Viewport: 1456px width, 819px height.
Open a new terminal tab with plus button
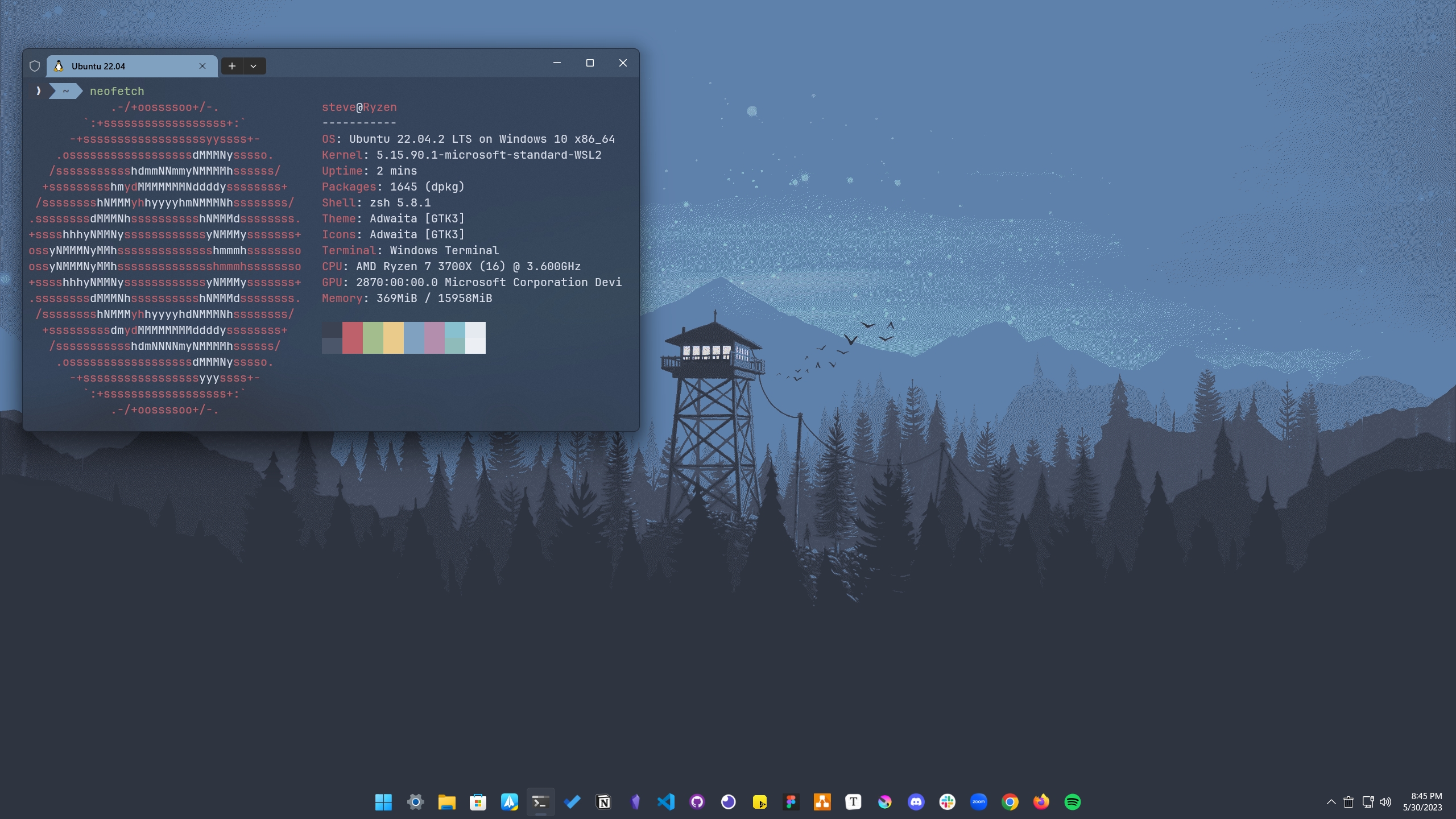click(232, 66)
